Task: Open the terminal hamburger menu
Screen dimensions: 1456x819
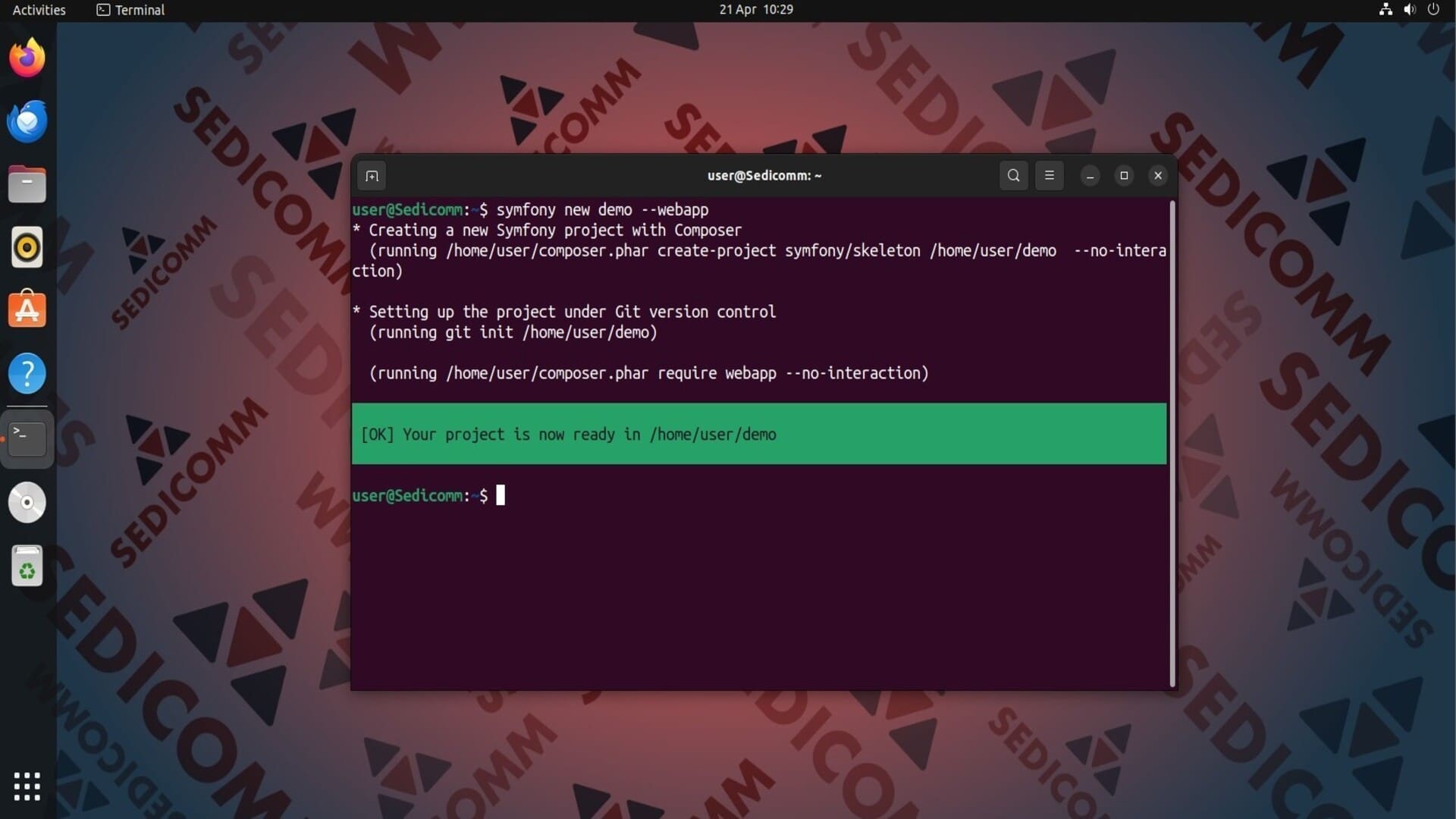Action: point(1050,176)
